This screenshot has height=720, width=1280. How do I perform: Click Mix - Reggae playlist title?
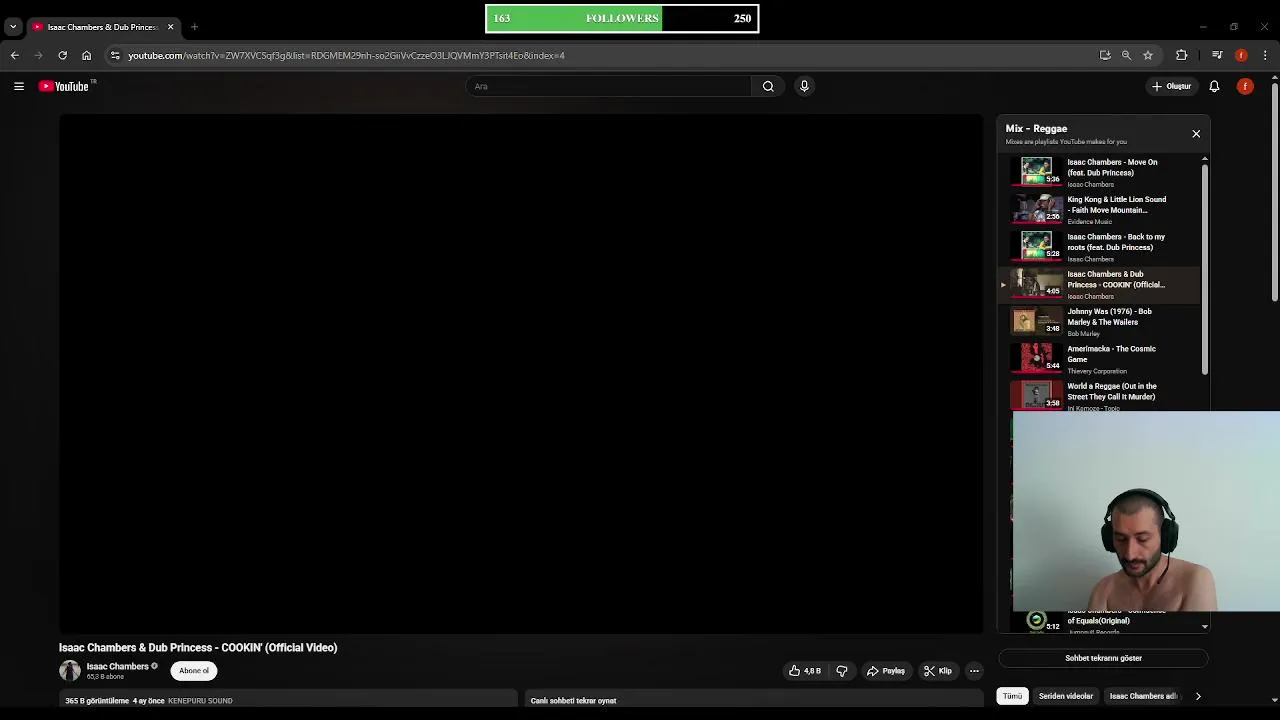tap(1036, 129)
